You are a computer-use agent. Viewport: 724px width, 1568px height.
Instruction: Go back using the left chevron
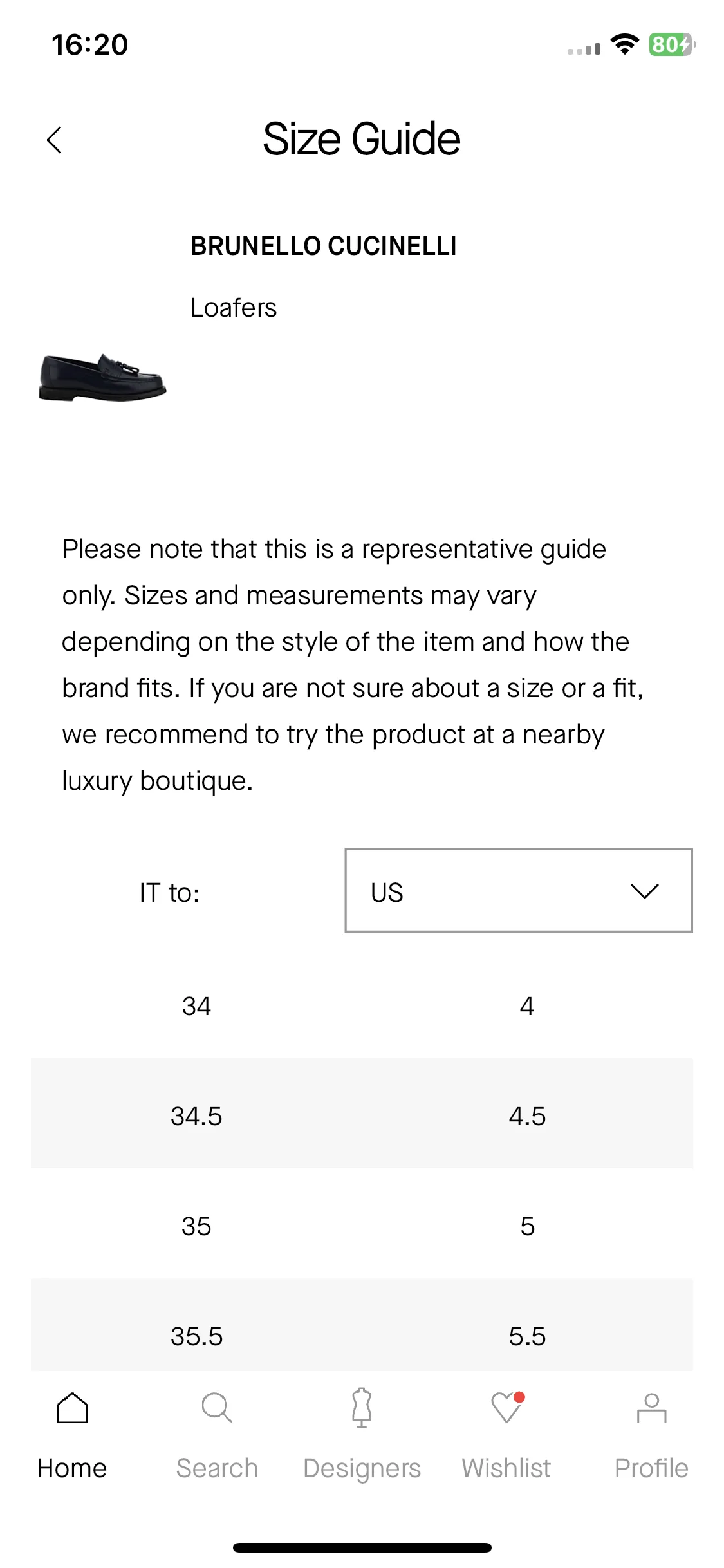(x=55, y=140)
